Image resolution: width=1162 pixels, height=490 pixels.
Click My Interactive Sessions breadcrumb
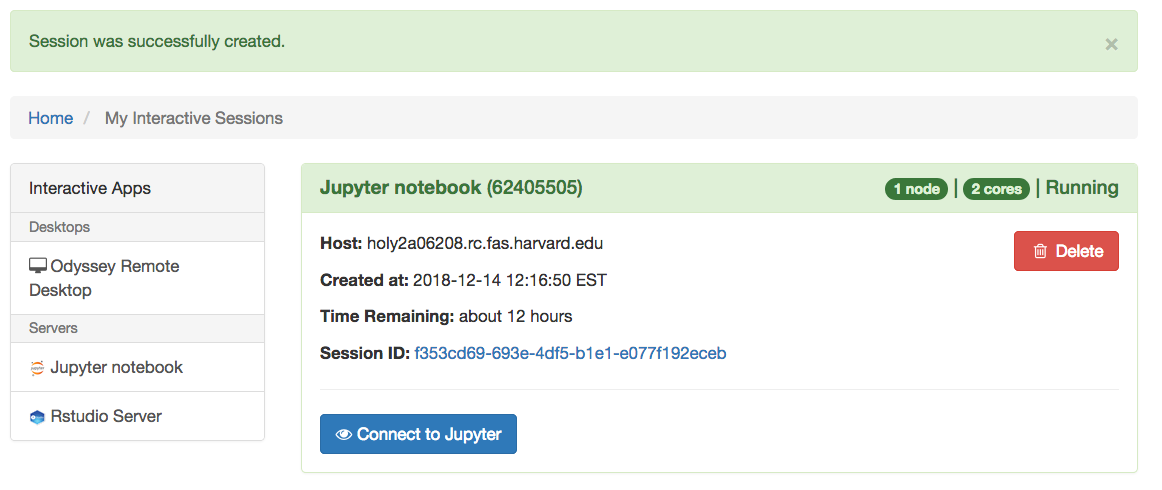(193, 118)
